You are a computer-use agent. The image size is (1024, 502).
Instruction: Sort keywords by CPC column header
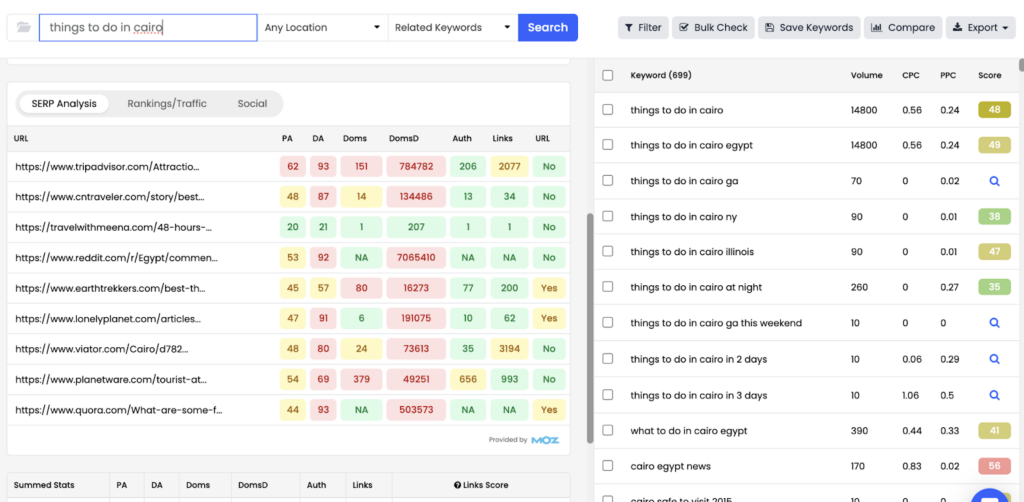910,75
